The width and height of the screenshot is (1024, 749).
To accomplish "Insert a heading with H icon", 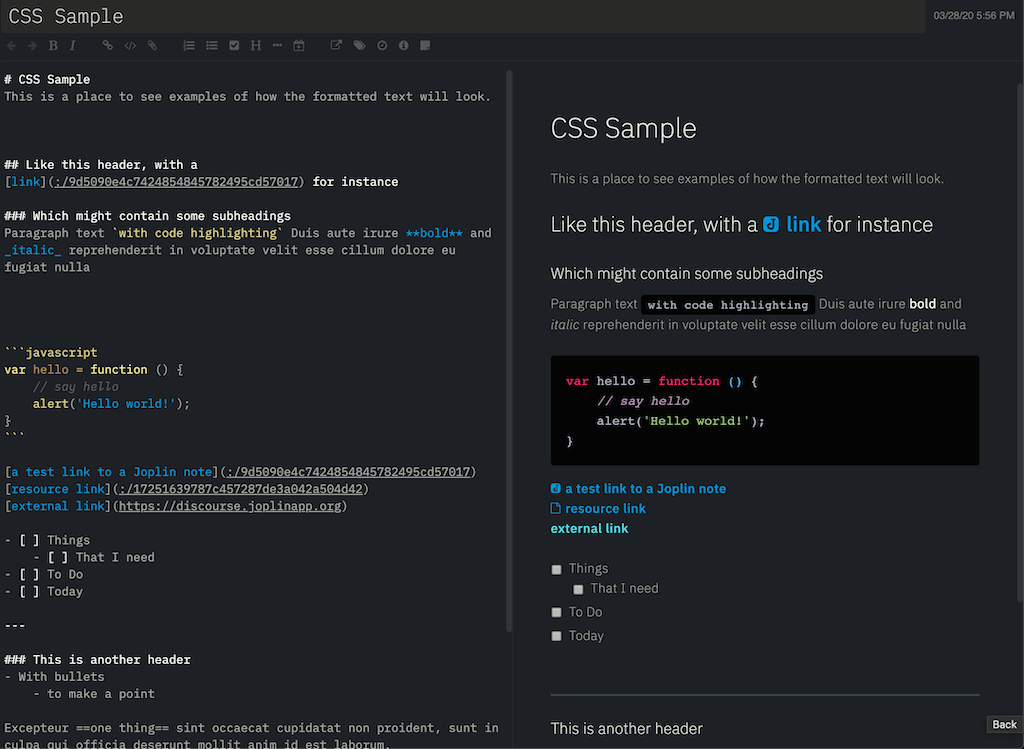I will [x=255, y=46].
